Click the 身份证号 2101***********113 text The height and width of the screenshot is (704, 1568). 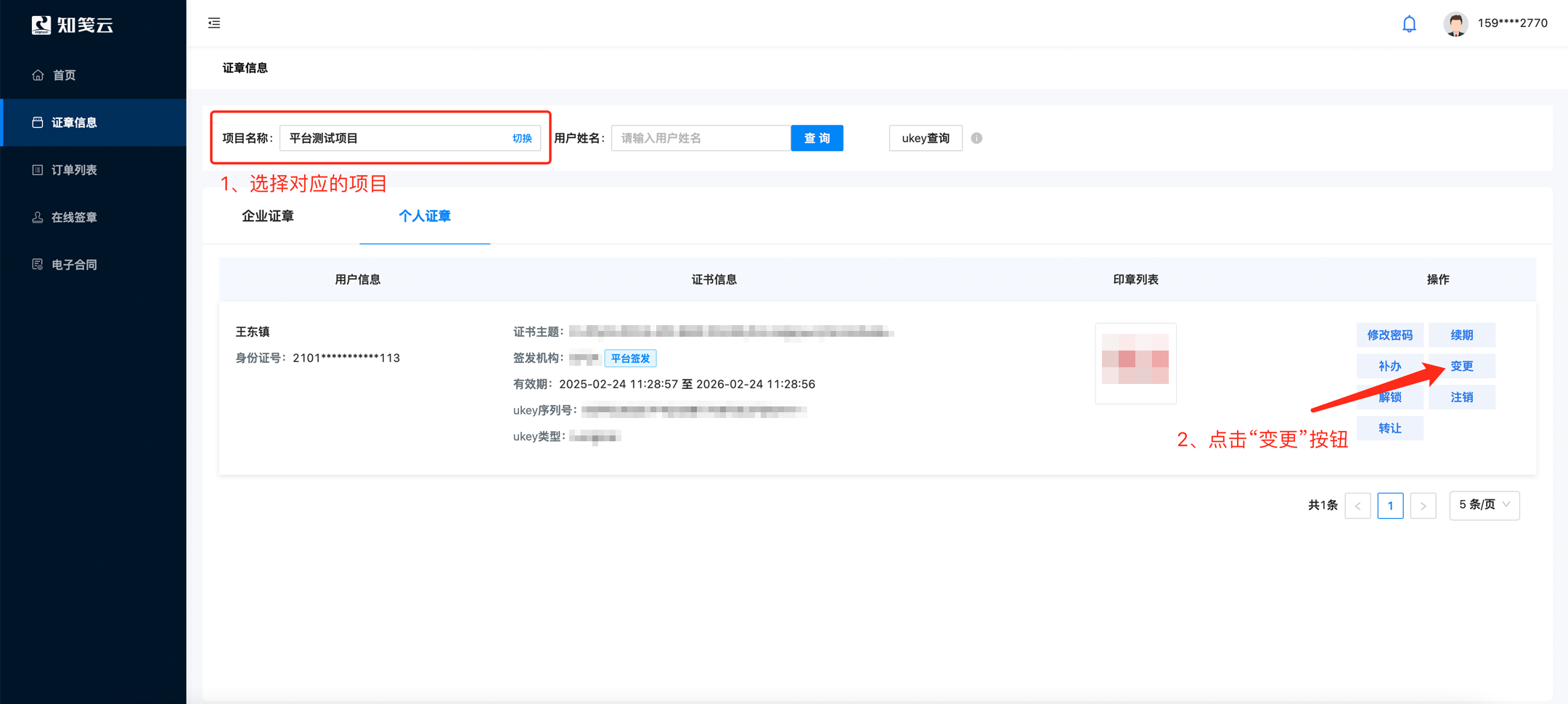(317, 358)
